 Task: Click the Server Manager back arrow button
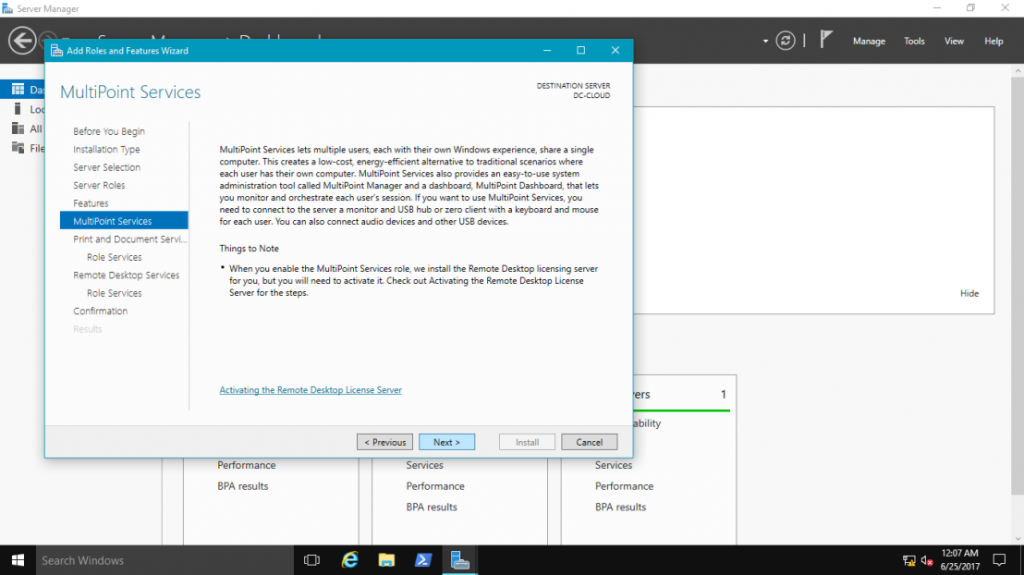click(22, 41)
